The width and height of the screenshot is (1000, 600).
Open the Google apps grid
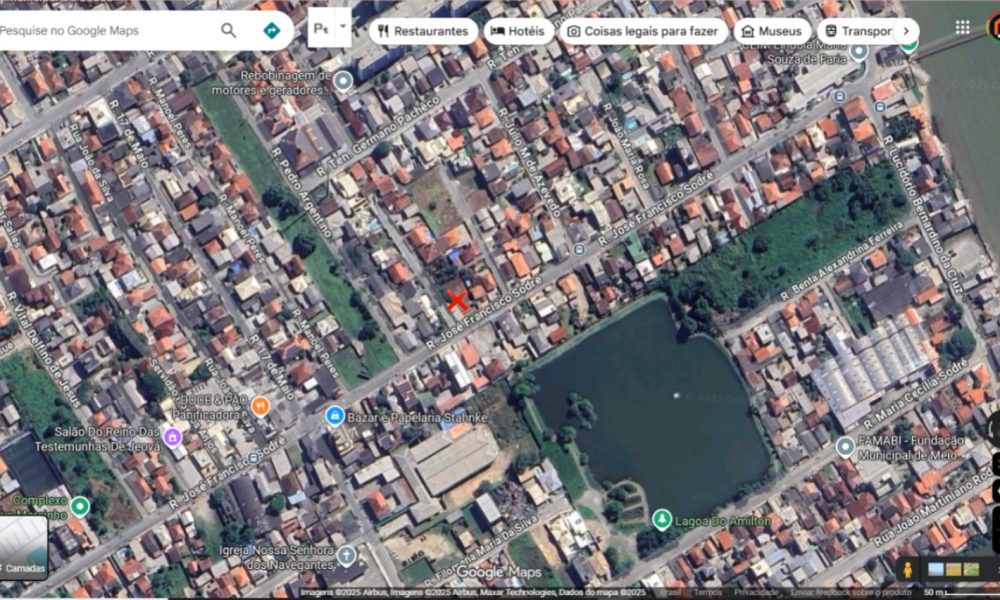(962, 28)
